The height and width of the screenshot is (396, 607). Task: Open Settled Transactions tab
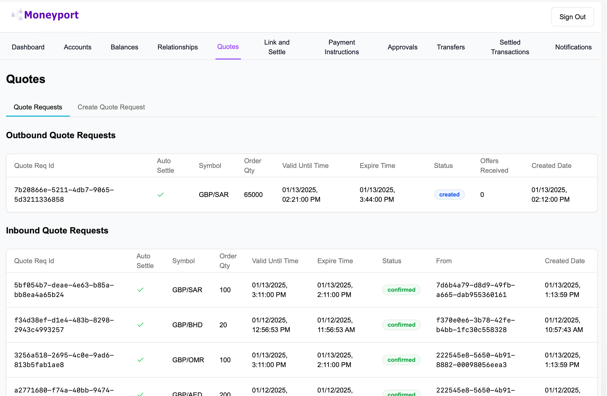point(510,47)
